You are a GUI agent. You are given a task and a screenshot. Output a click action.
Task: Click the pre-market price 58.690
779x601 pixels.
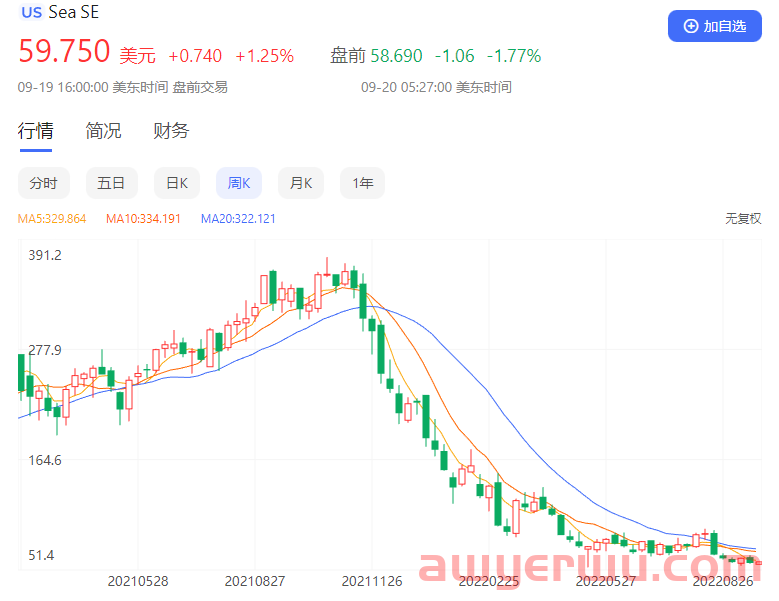[396, 56]
